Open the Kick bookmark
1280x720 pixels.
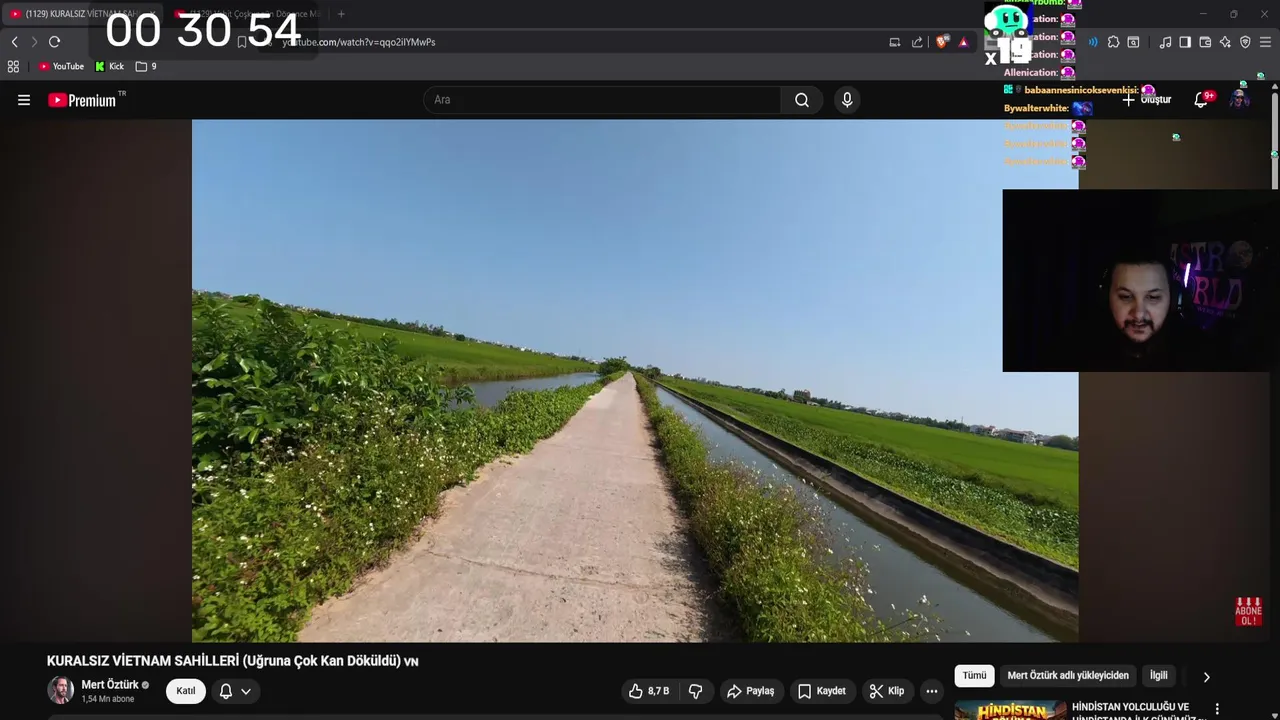[x=110, y=66]
